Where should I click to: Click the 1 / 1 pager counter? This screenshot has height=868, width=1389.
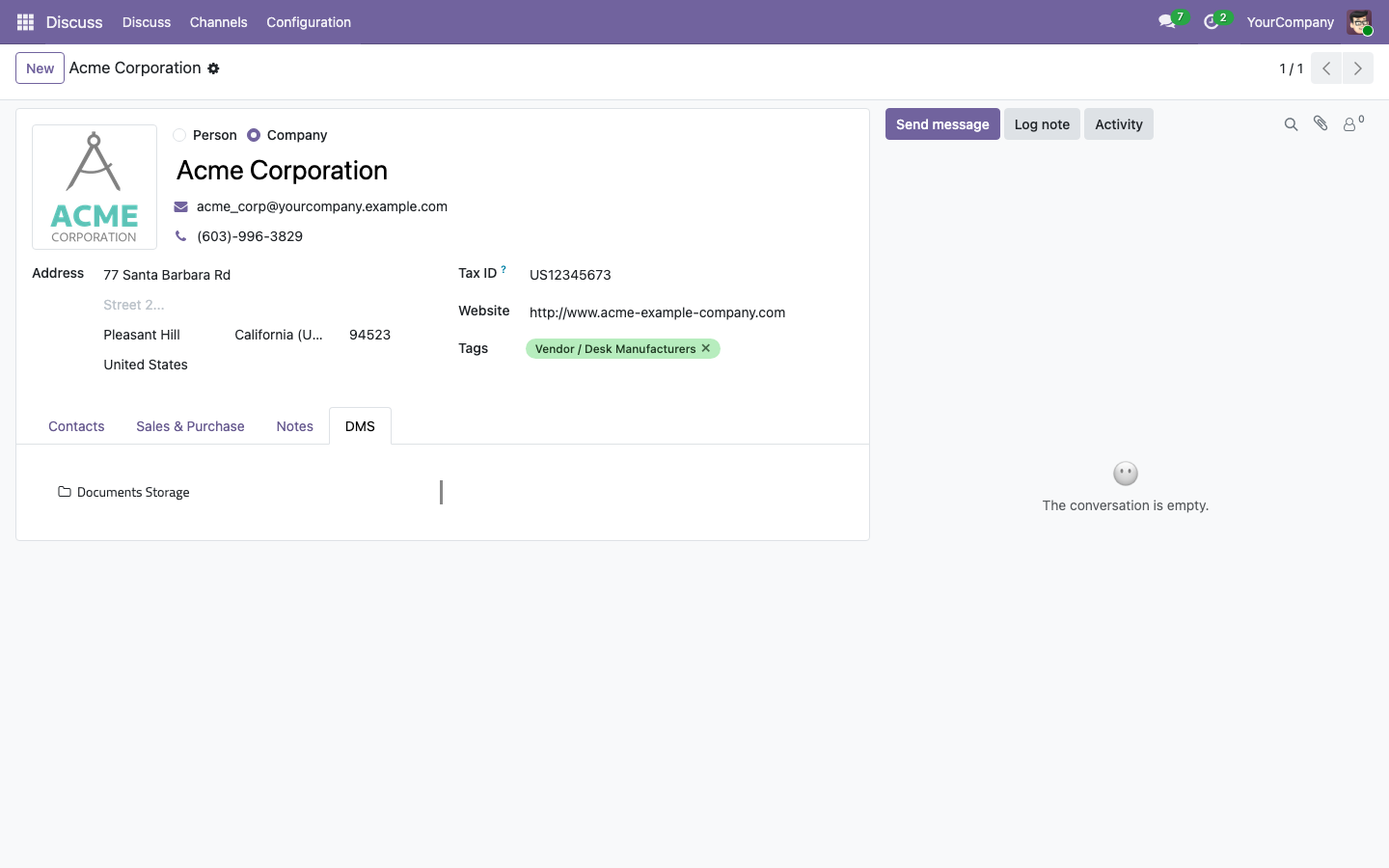click(1291, 68)
